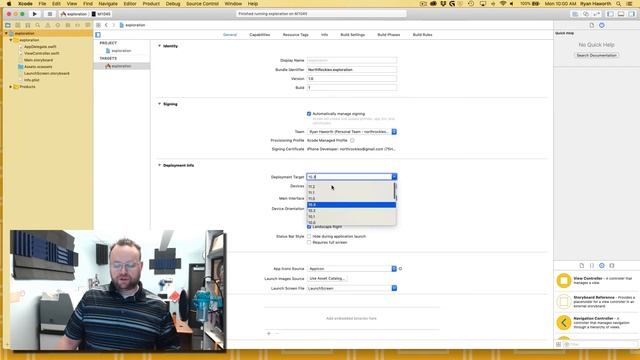
Task: Switch to the Info tab
Action: click(324, 35)
